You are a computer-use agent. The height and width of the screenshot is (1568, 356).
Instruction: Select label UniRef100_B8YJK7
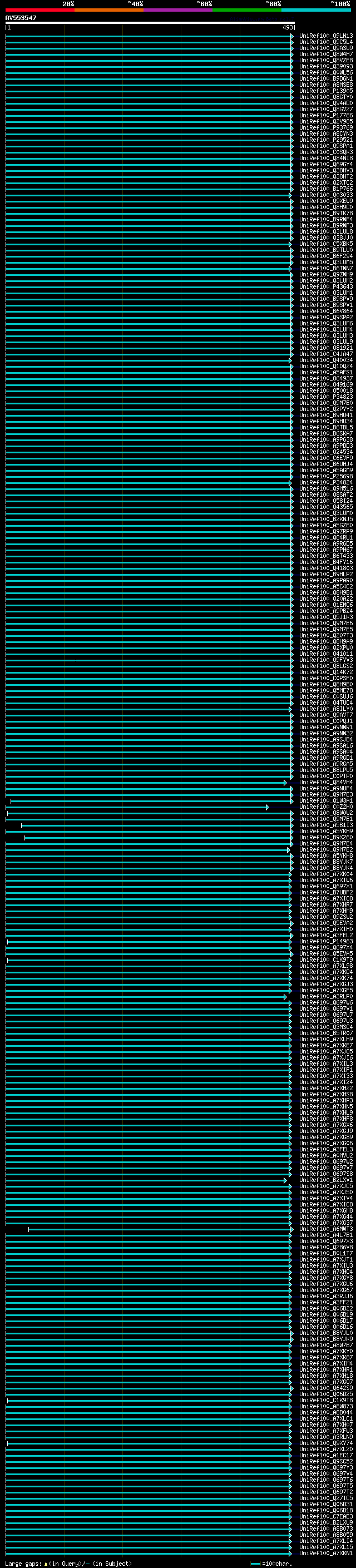click(x=325, y=862)
